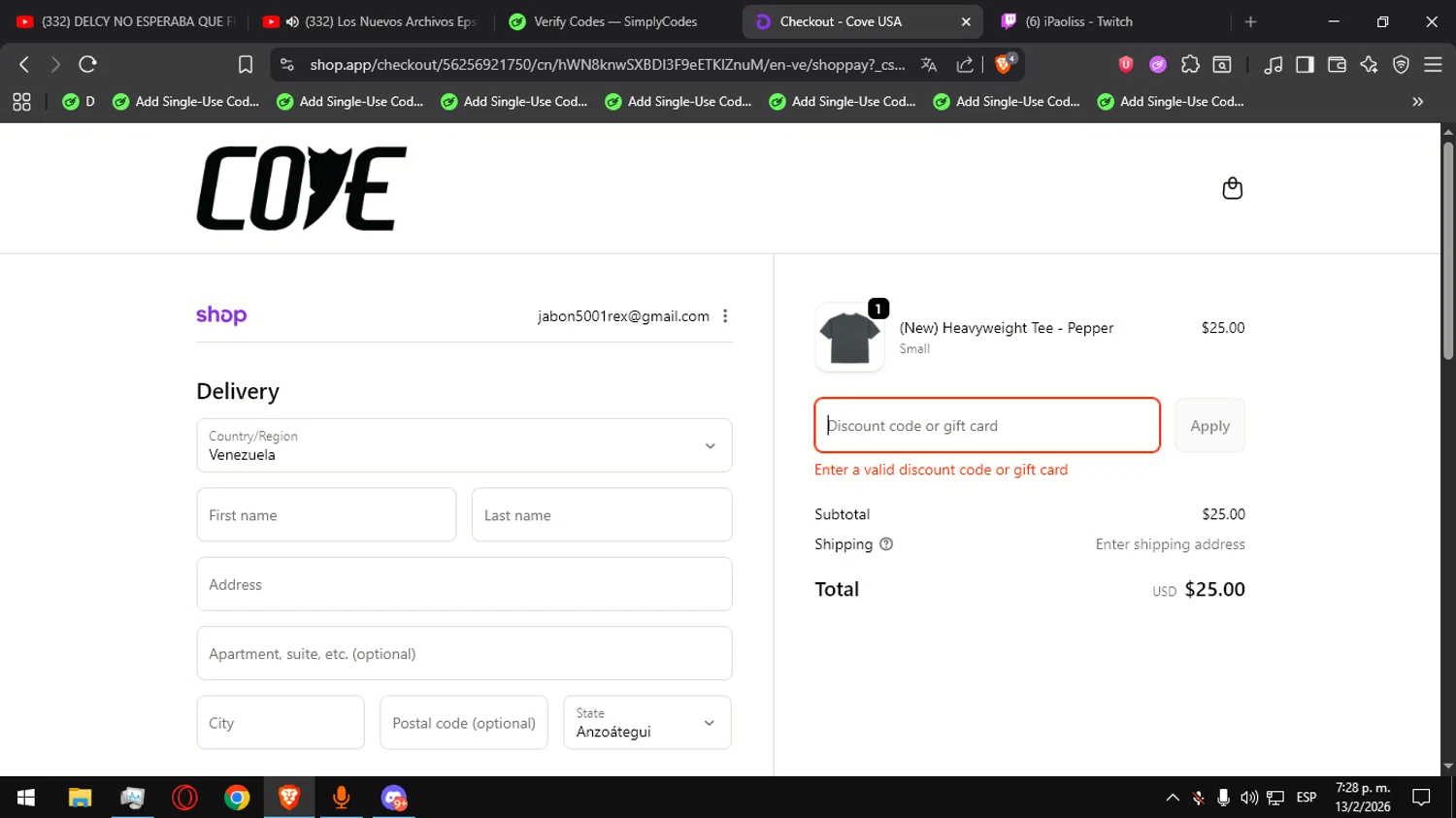Click the share page icon
Viewport: 1456px width, 818px height.
[x=965, y=64]
